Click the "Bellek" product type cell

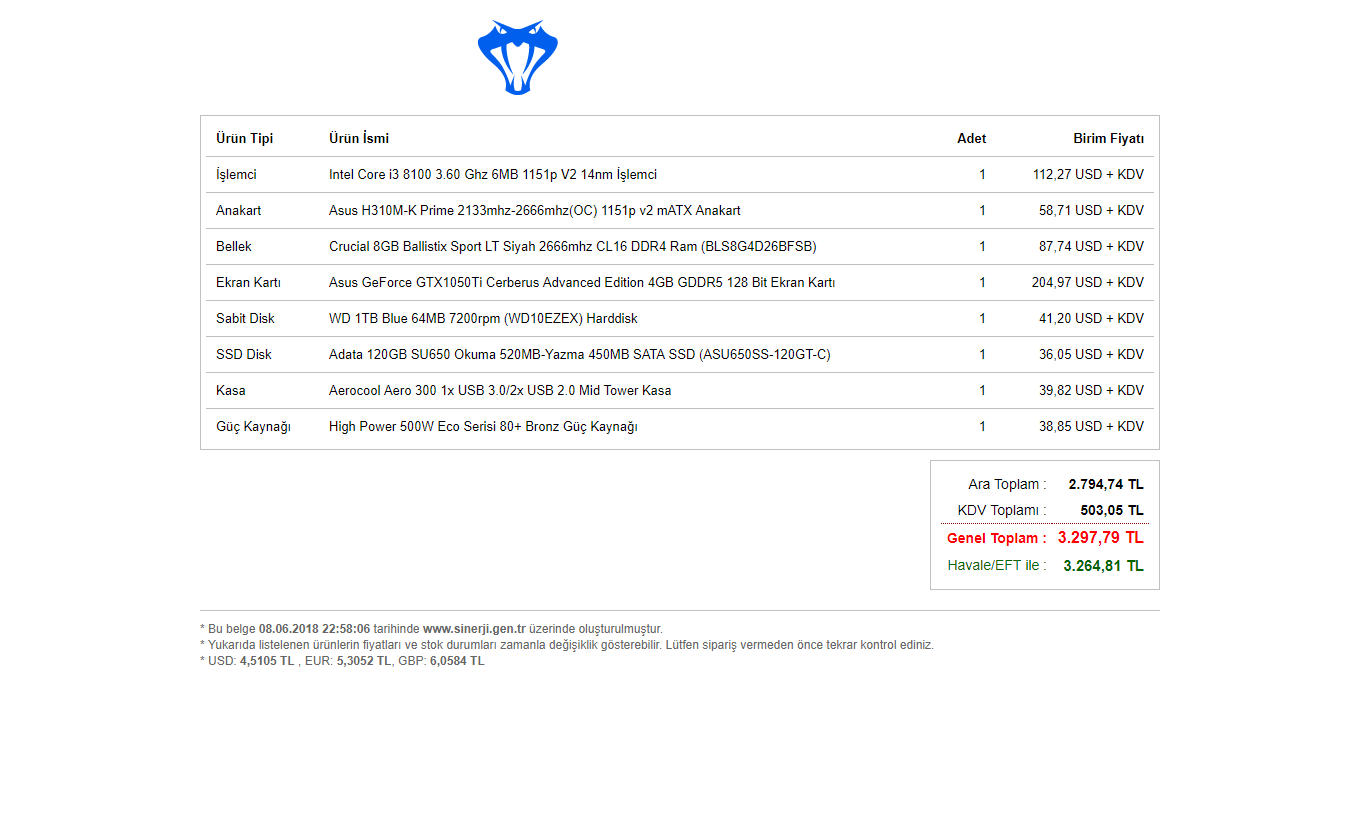point(234,247)
